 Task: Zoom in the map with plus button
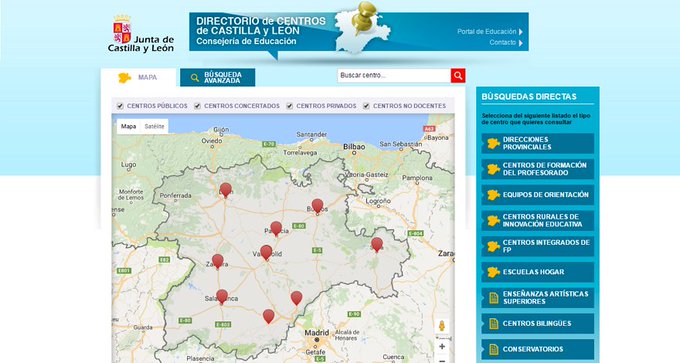pyautogui.click(x=442, y=347)
